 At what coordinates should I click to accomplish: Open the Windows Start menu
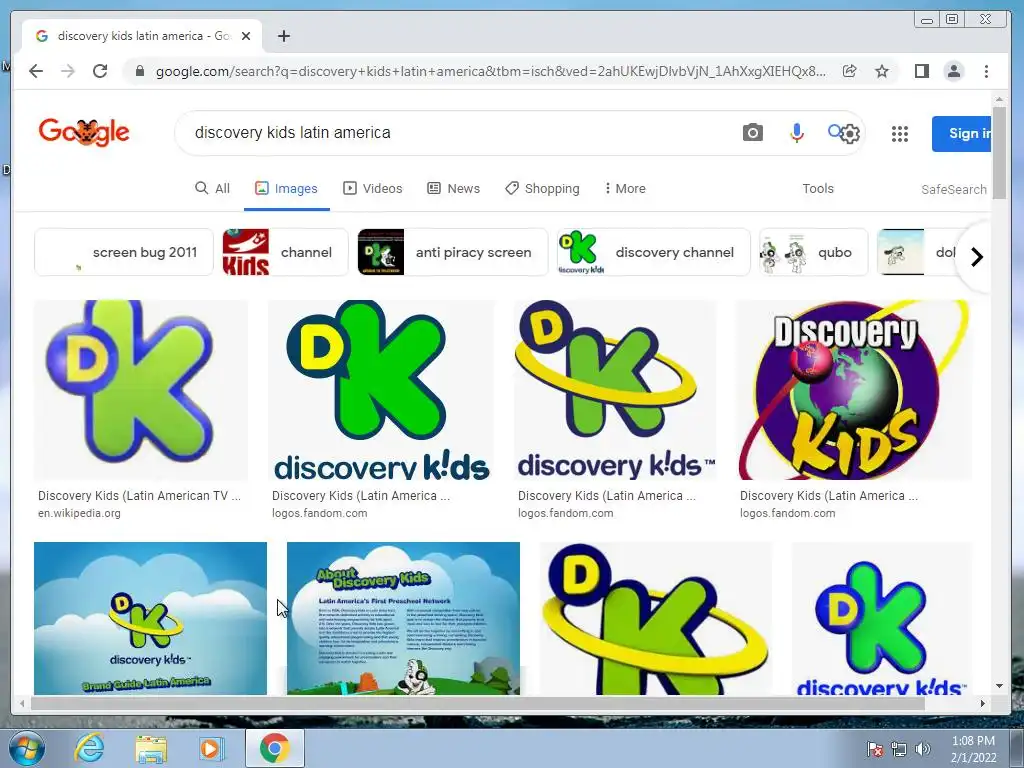tap(27, 748)
